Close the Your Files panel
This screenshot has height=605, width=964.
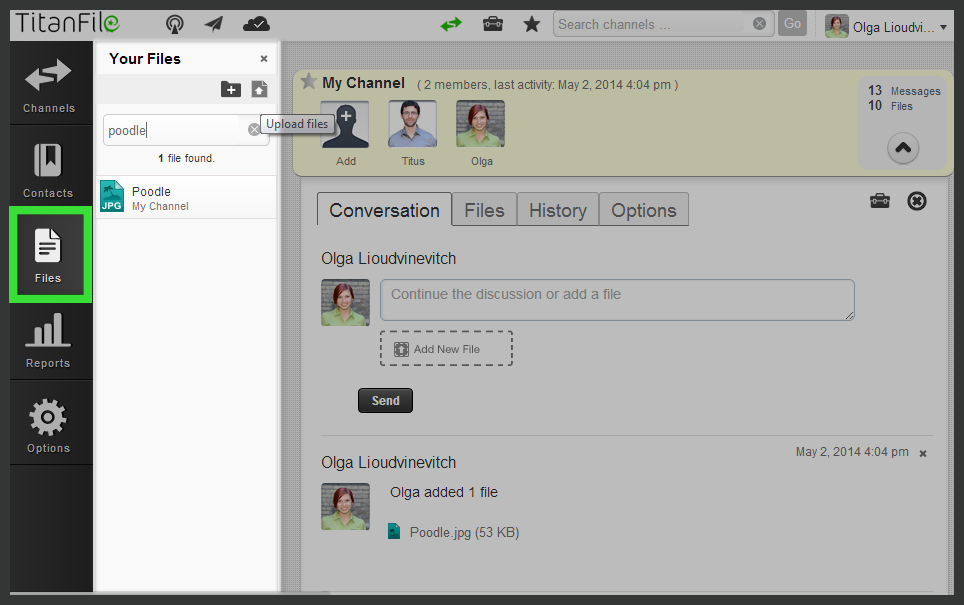click(264, 58)
